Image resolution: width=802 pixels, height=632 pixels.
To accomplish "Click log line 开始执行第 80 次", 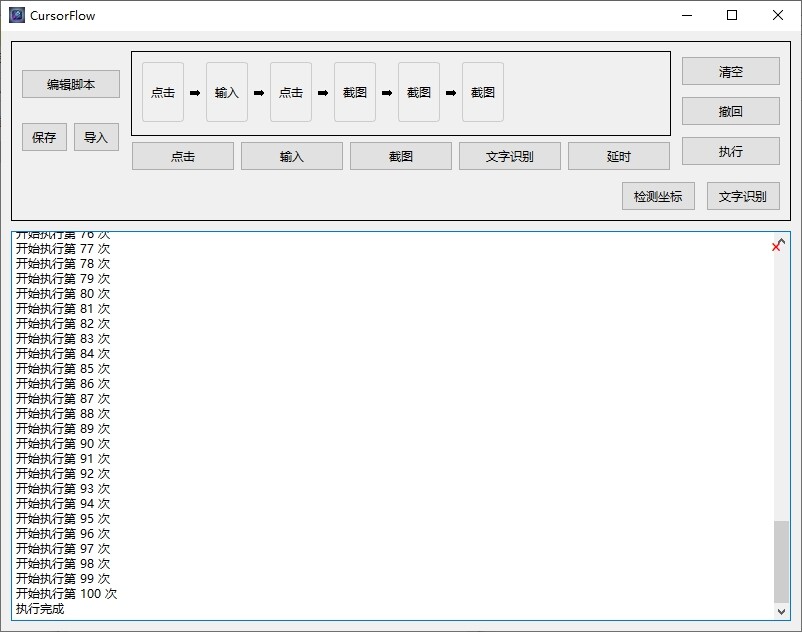I will [63, 294].
